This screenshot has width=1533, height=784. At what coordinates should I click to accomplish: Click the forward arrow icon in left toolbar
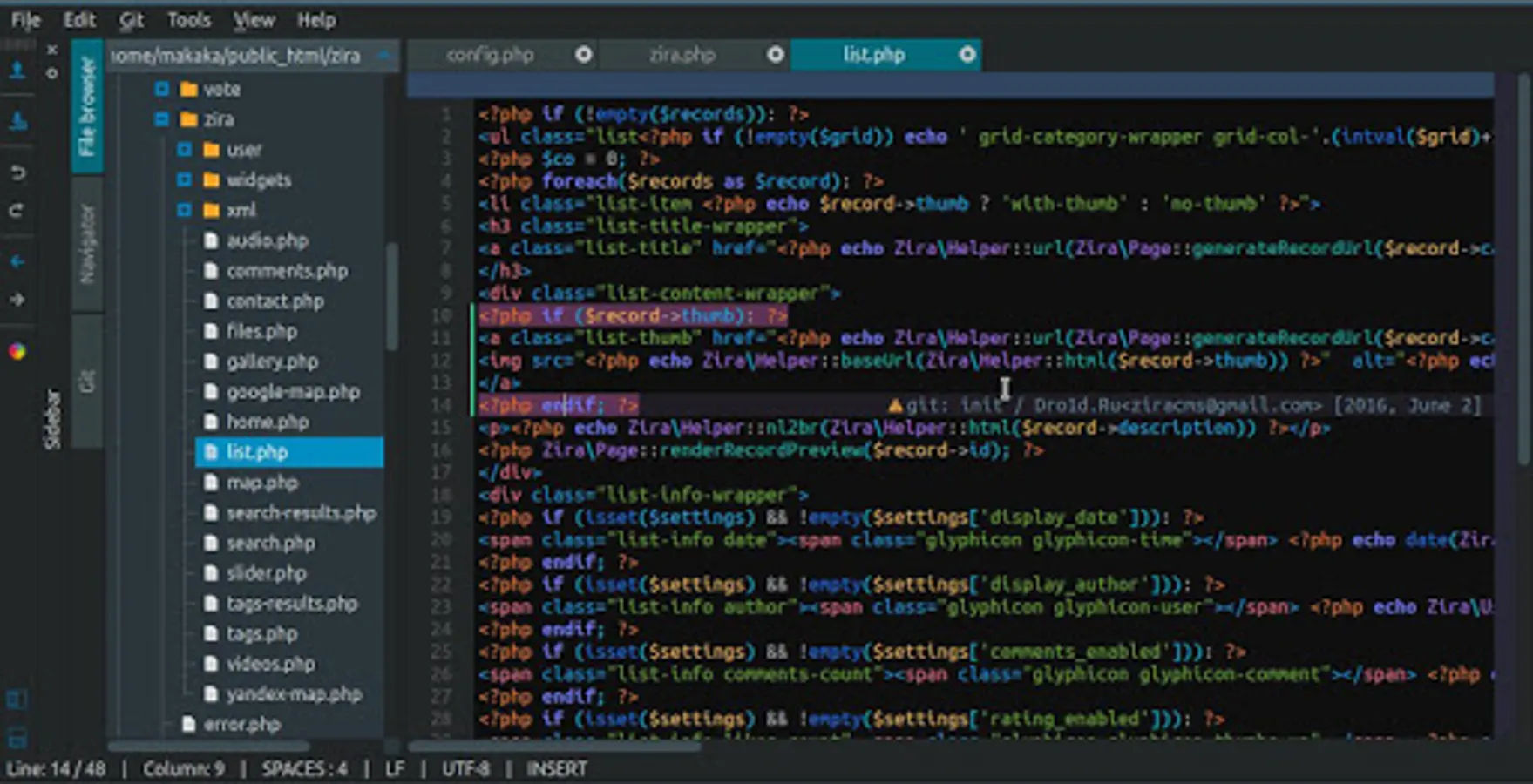(x=17, y=300)
